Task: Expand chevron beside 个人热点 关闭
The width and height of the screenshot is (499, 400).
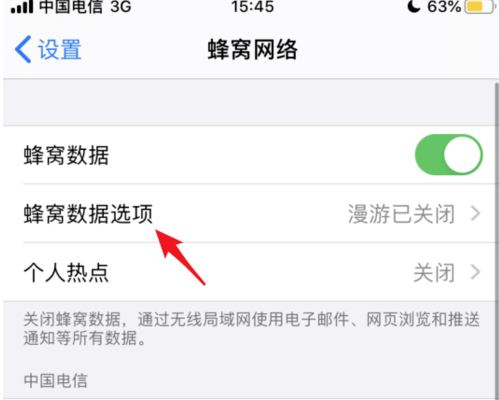Action: pyautogui.click(x=475, y=272)
